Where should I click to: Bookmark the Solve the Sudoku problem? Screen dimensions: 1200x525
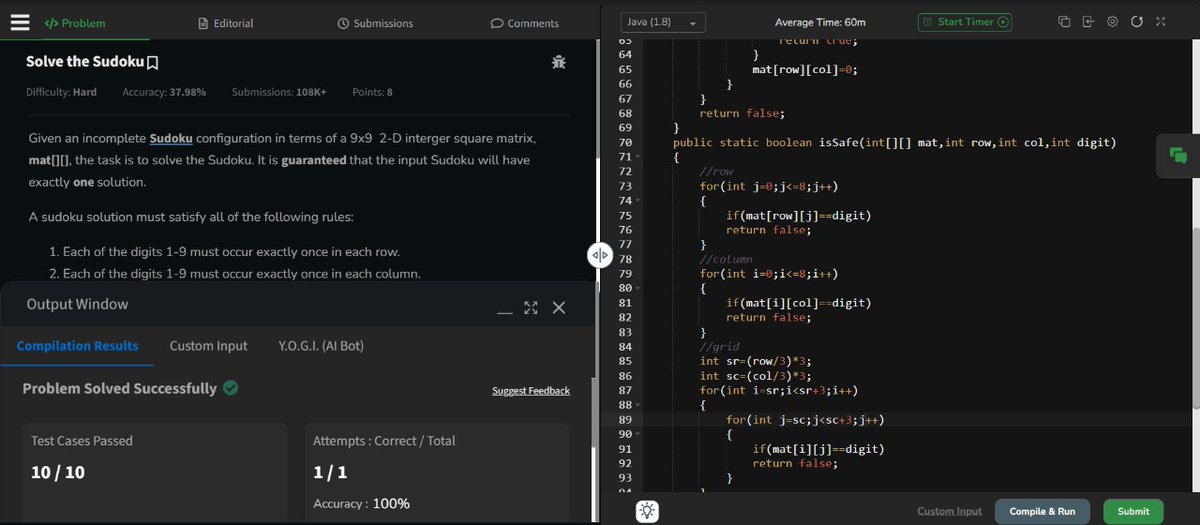tap(153, 63)
